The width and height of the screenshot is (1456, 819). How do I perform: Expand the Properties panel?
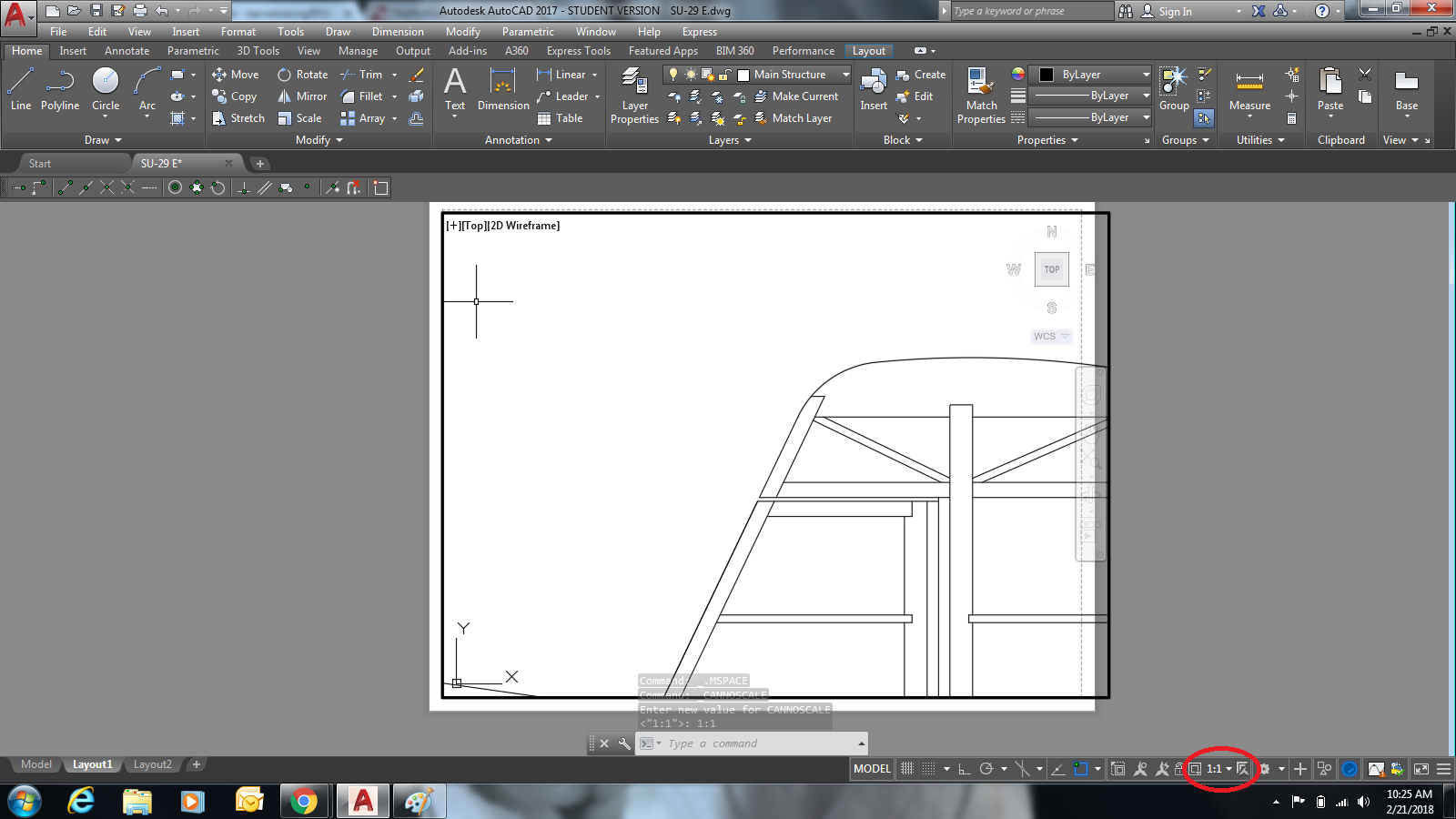pos(1047,140)
